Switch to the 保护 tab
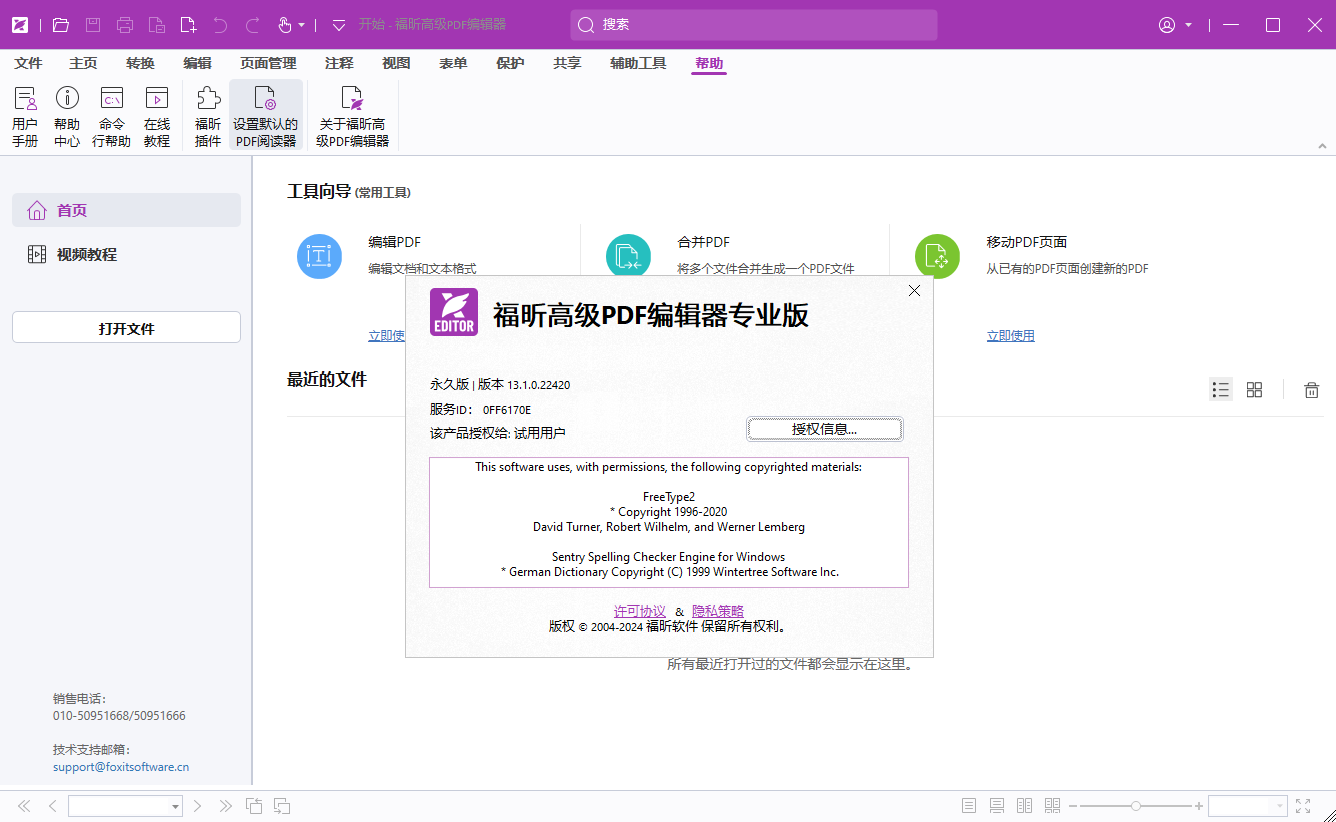 510,63
